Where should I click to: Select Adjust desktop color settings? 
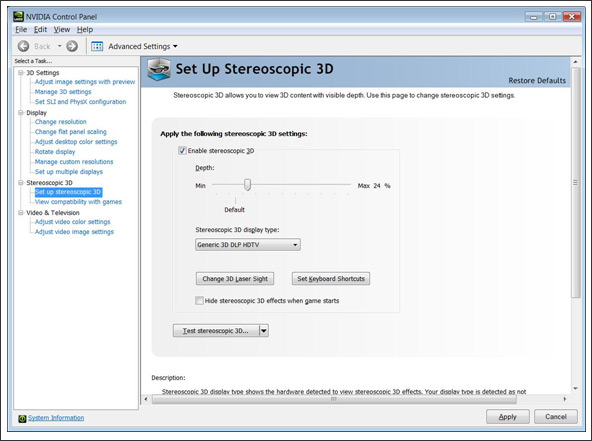(x=76, y=142)
